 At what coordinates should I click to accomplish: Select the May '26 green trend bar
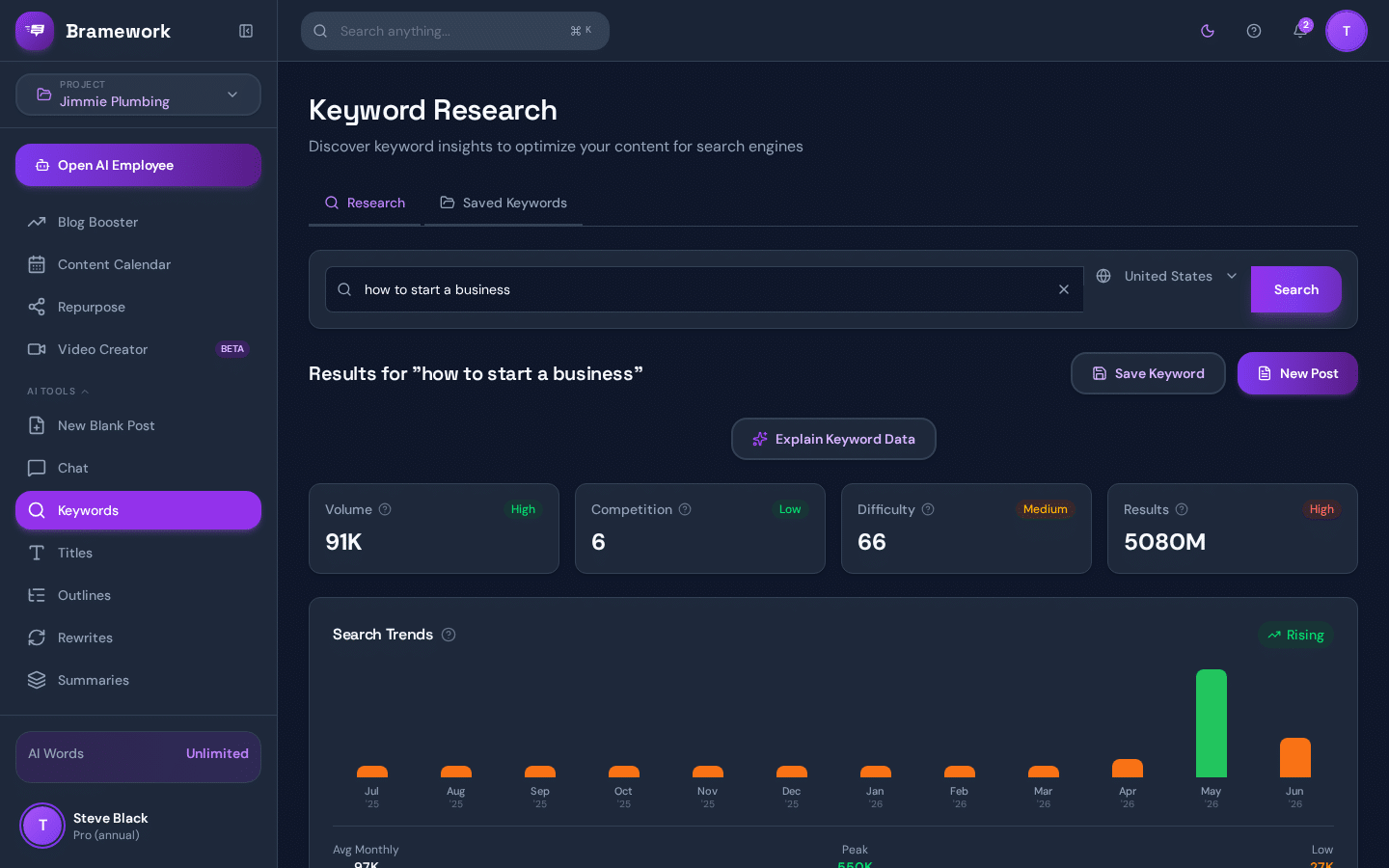pos(1212,723)
